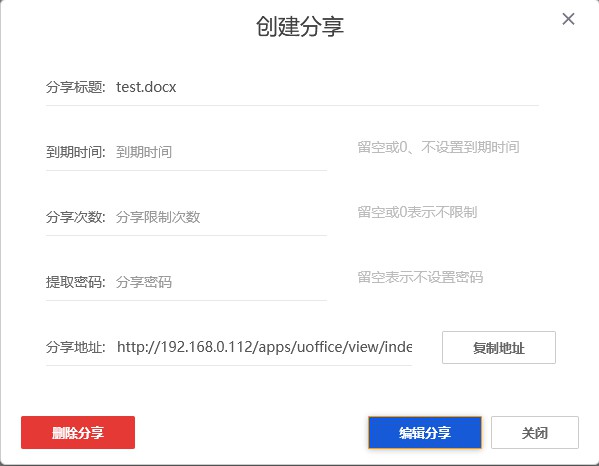Click the 提取密码: label

point(76,282)
